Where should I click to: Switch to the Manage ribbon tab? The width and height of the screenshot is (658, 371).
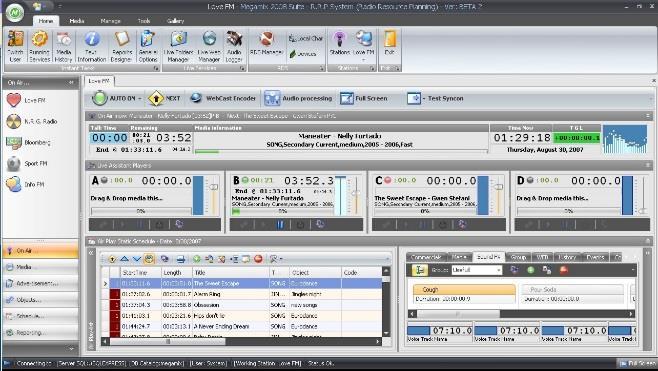tap(111, 21)
